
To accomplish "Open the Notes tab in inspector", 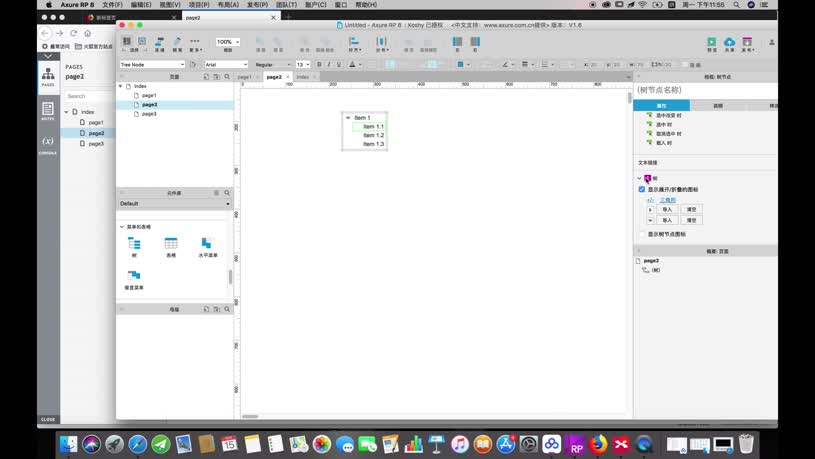I will click(718, 106).
